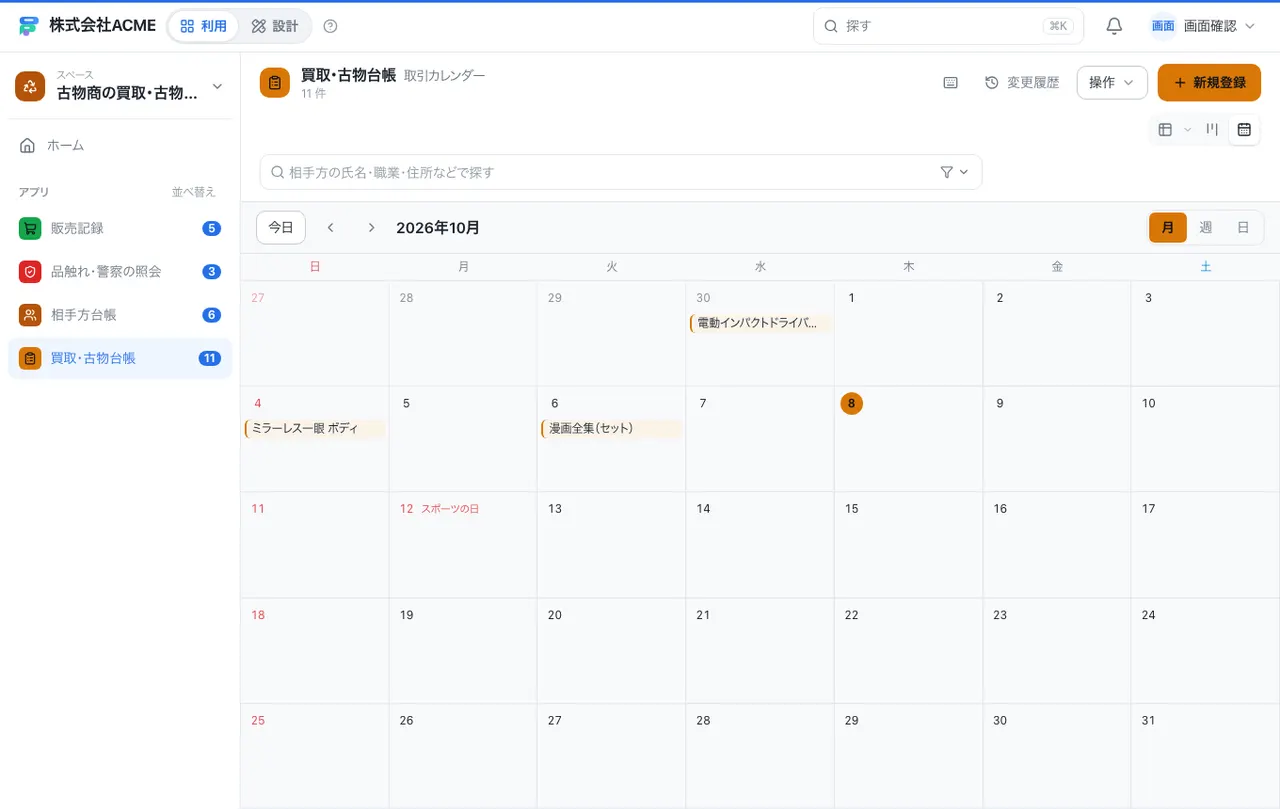Expand the 古物商の買取 space selector

(x=120, y=86)
